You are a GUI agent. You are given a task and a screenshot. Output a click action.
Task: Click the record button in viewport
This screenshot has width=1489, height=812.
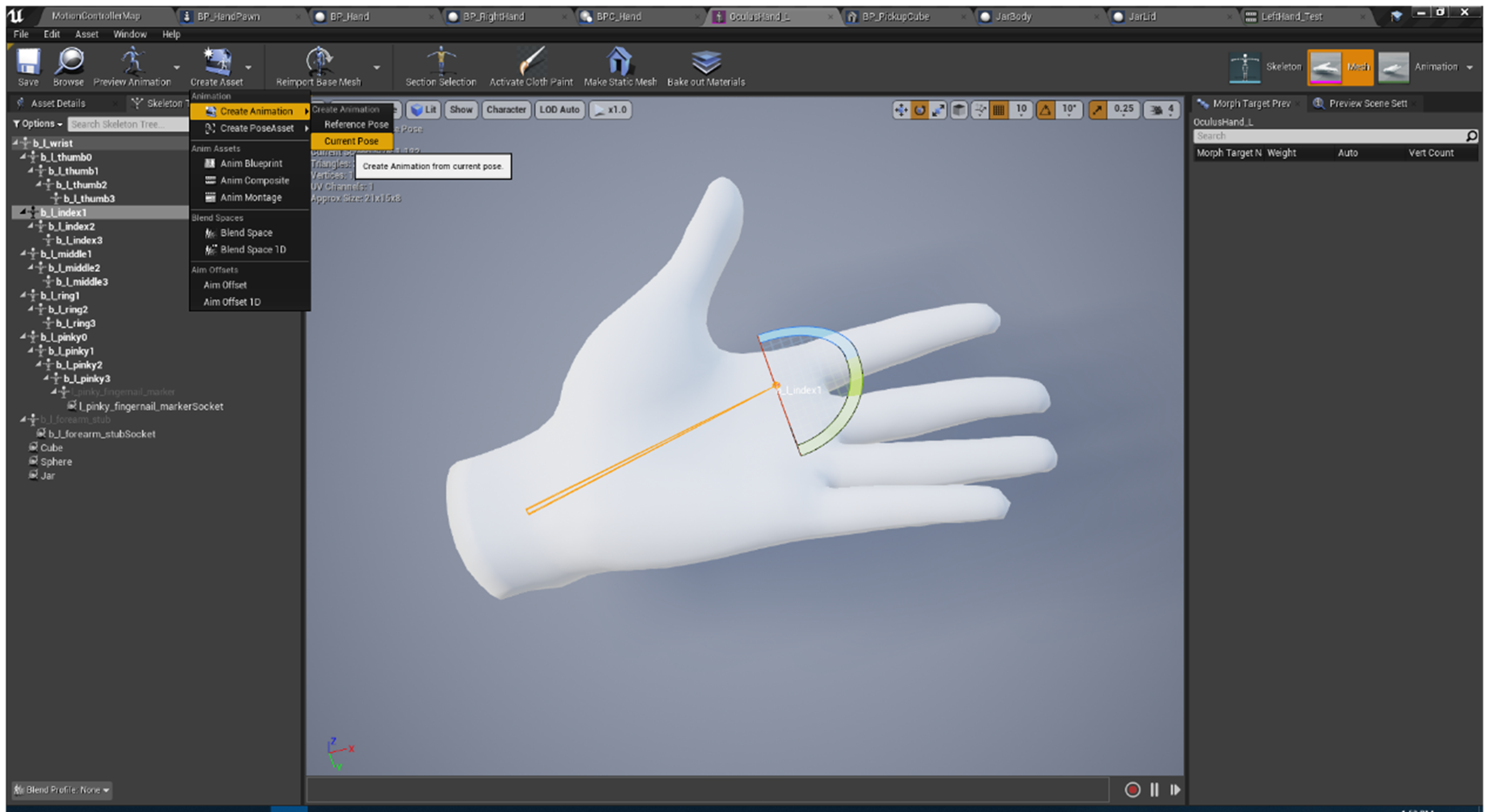coord(1132,789)
